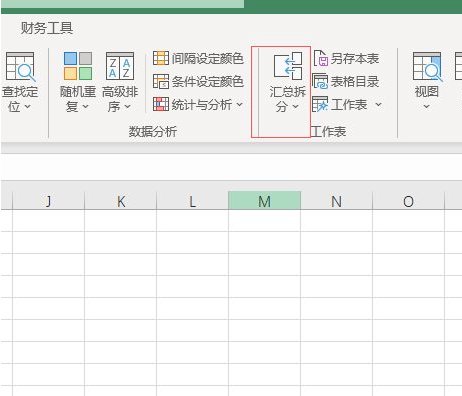Image resolution: width=462 pixels, height=396 pixels.
Task: Expand the 工作表 dropdown arrow
Action: (378, 105)
